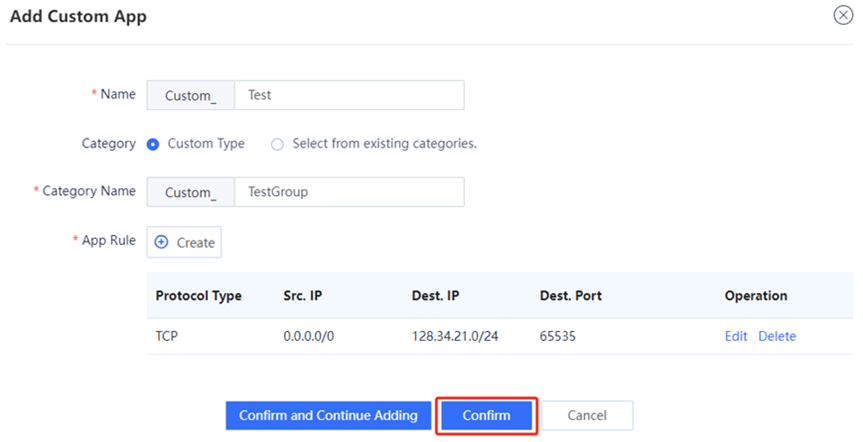
Task: Click the Src. IP column header
Action: tap(303, 296)
